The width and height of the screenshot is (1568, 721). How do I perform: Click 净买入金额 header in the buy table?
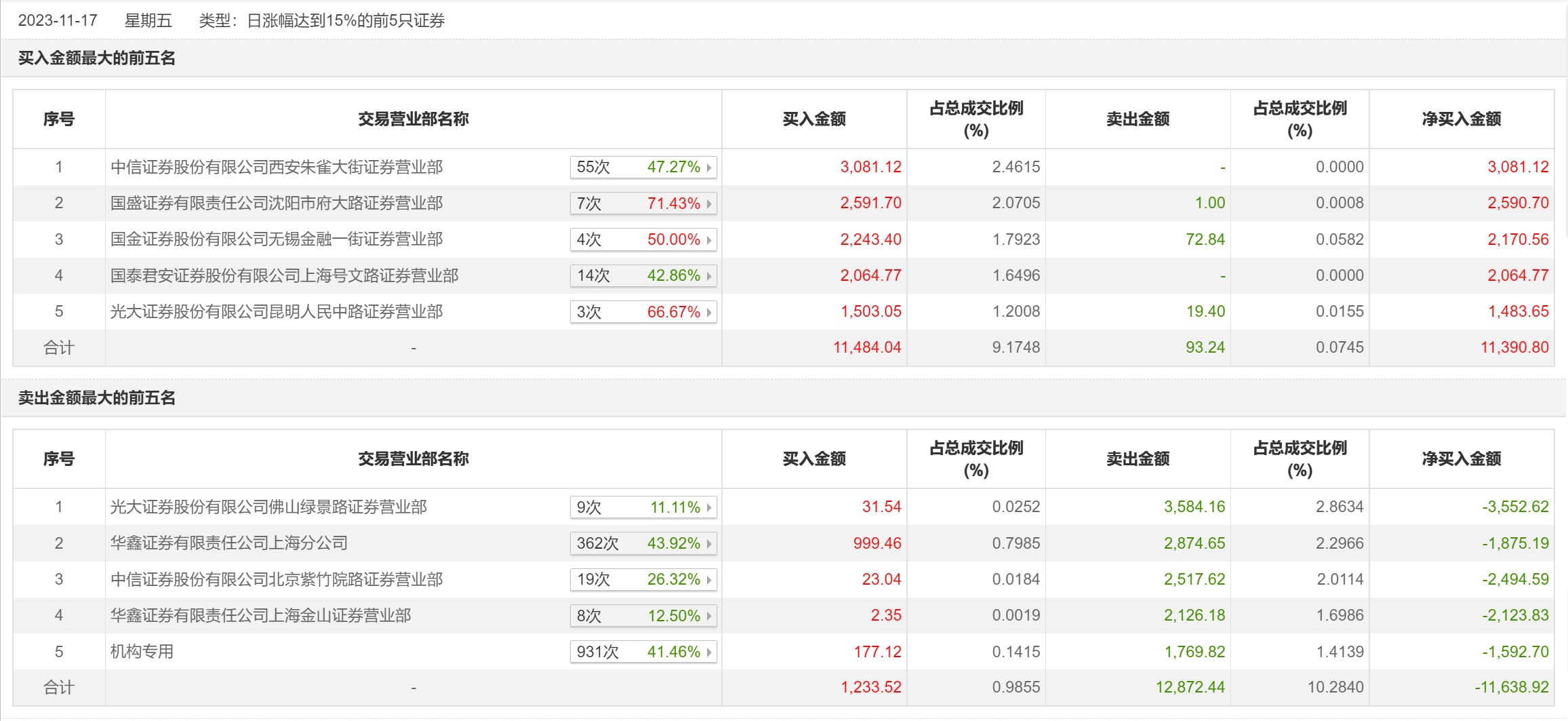point(1461,119)
